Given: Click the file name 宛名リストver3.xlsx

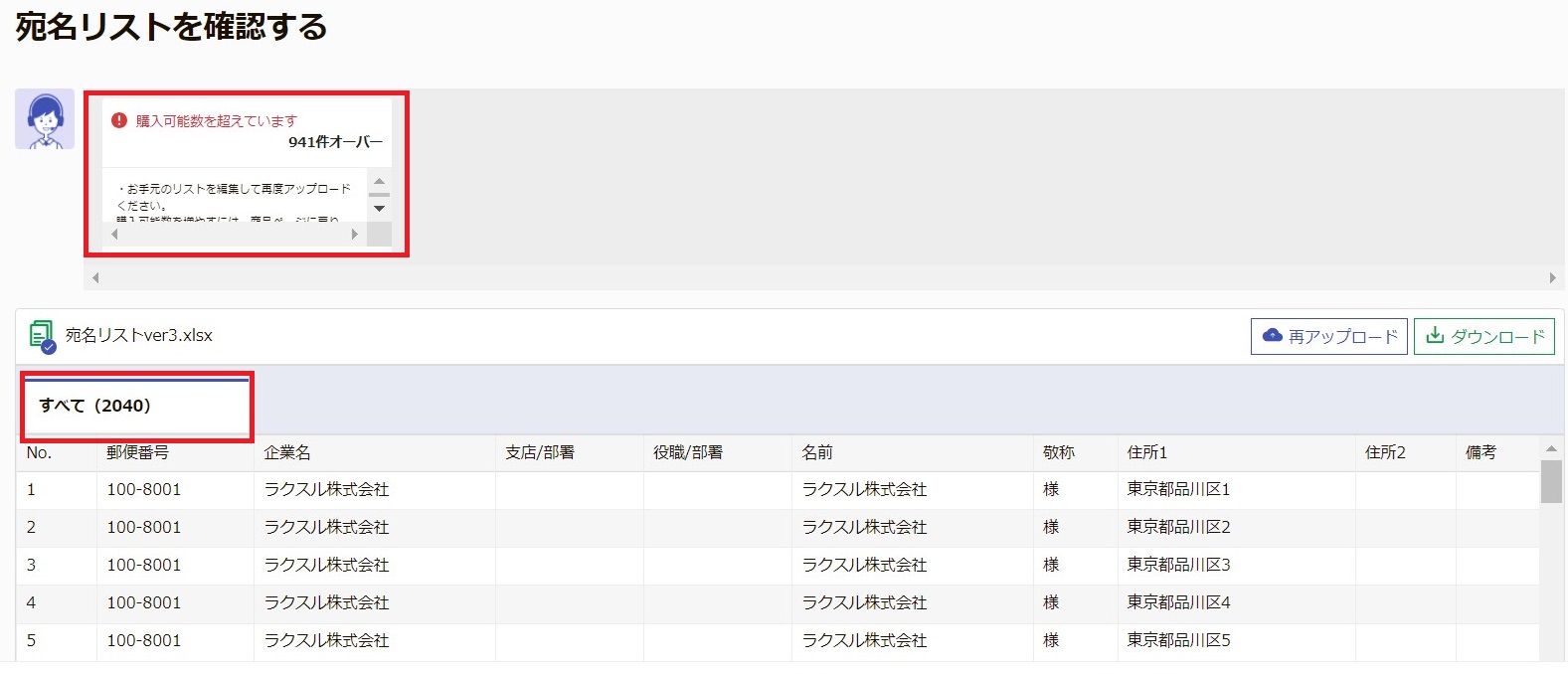Looking at the screenshot, I should click(139, 336).
